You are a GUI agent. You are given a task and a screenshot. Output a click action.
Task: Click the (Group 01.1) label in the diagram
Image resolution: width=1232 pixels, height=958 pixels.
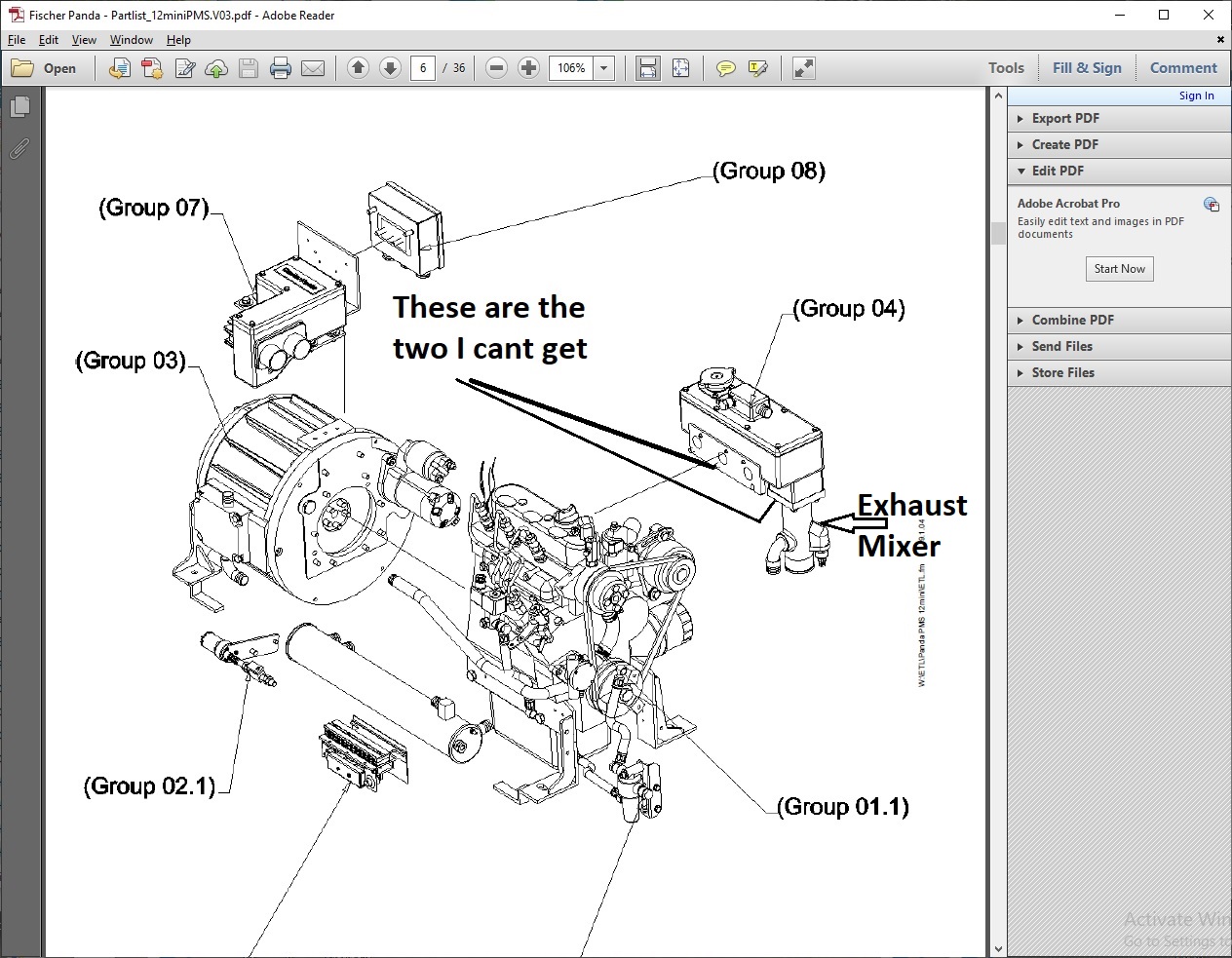pos(843,807)
